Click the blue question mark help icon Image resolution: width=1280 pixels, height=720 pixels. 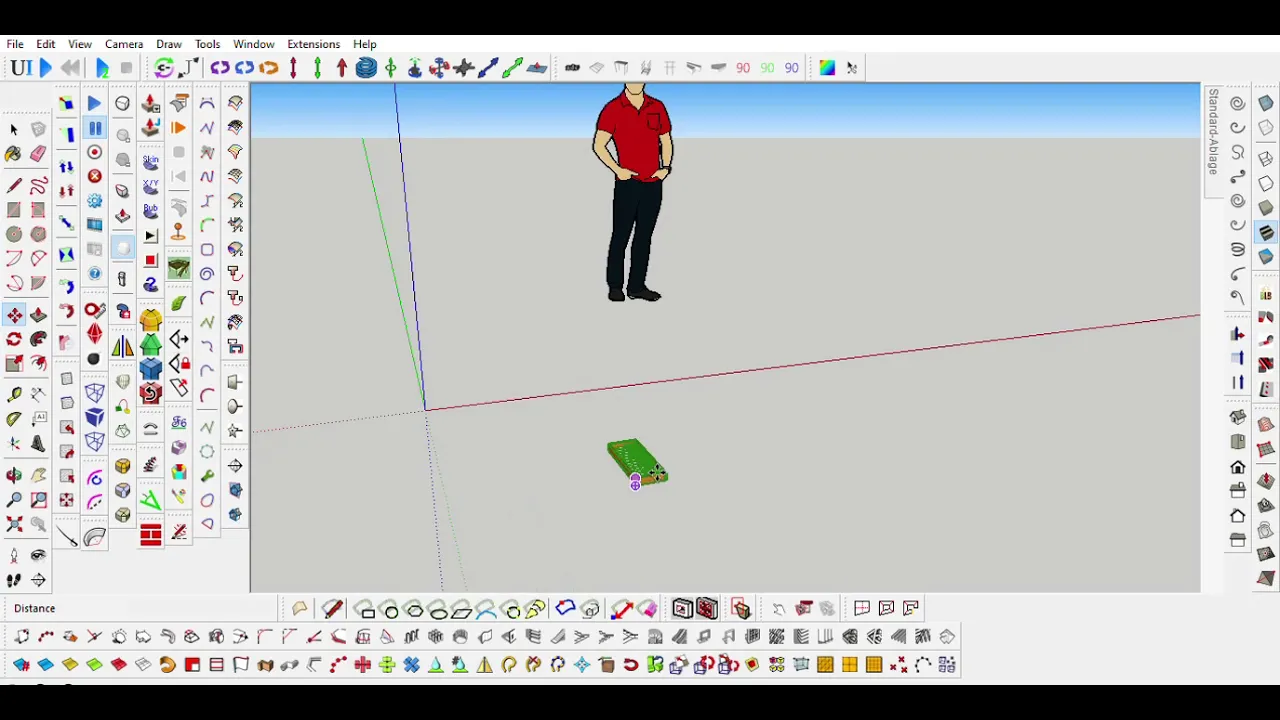pyautogui.click(x=94, y=273)
